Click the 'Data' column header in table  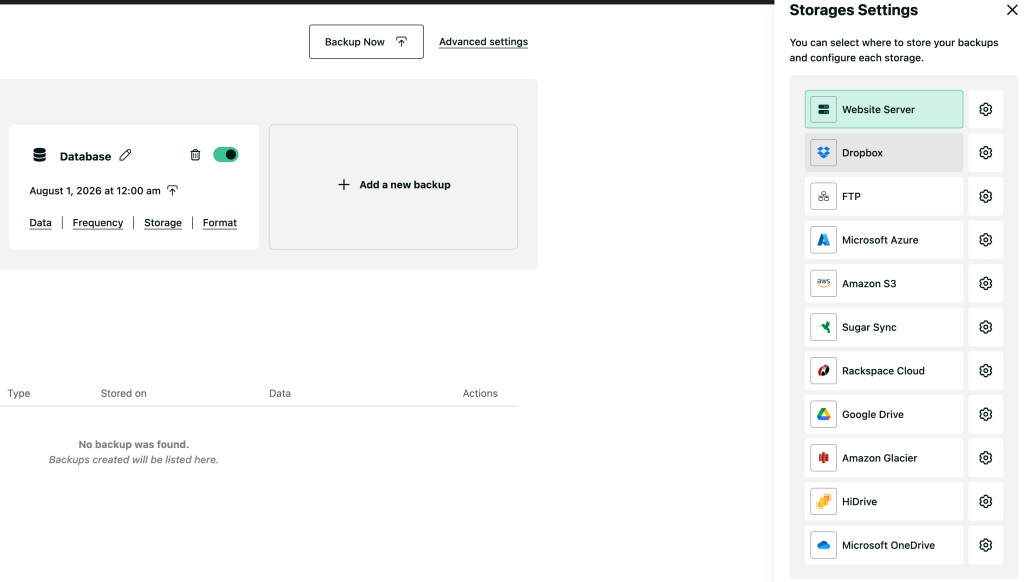click(x=280, y=393)
